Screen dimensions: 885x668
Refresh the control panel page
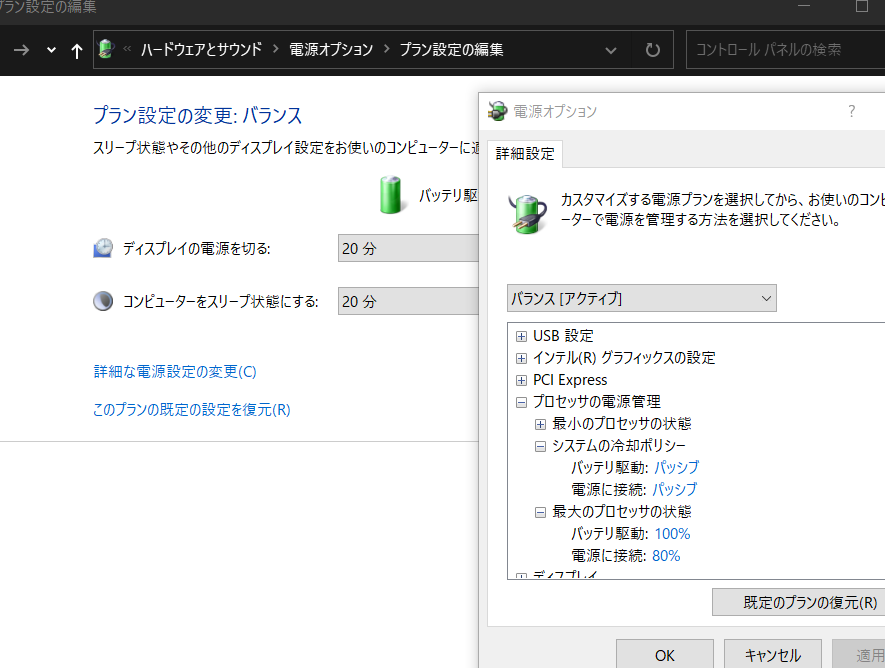pyautogui.click(x=652, y=50)
